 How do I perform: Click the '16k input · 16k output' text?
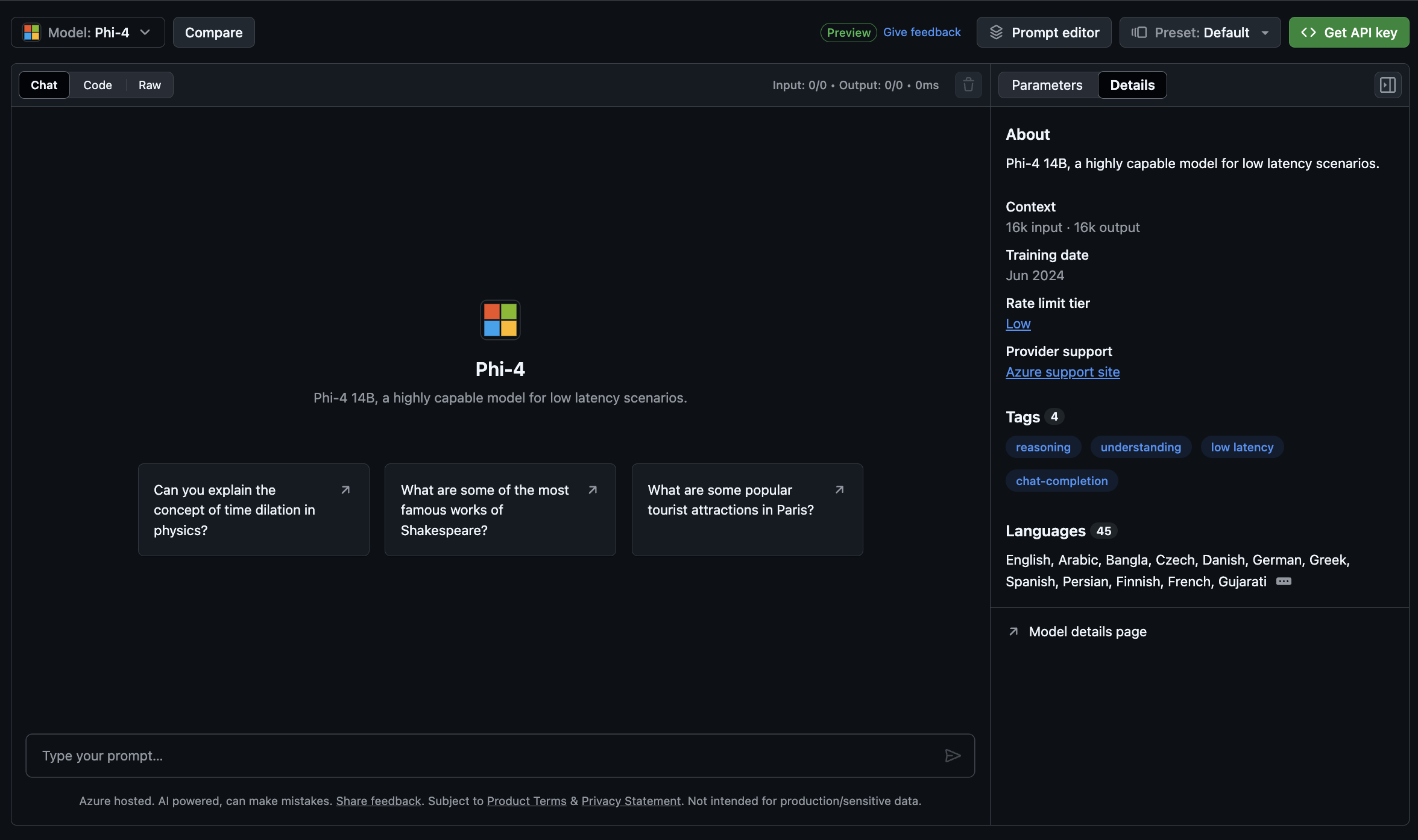click(1073, 227)
